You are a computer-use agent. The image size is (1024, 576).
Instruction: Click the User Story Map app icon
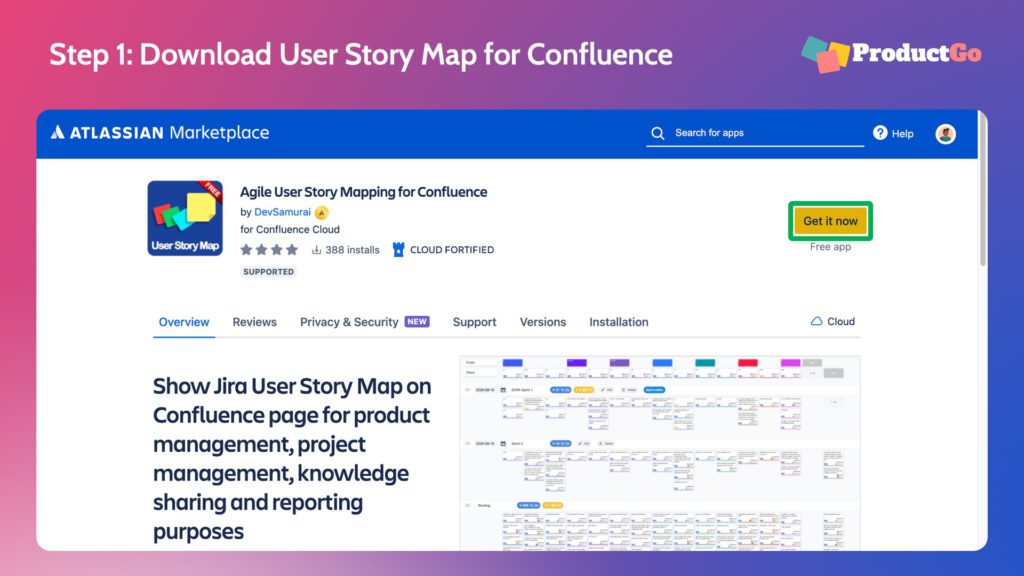(x=184, y=217)
